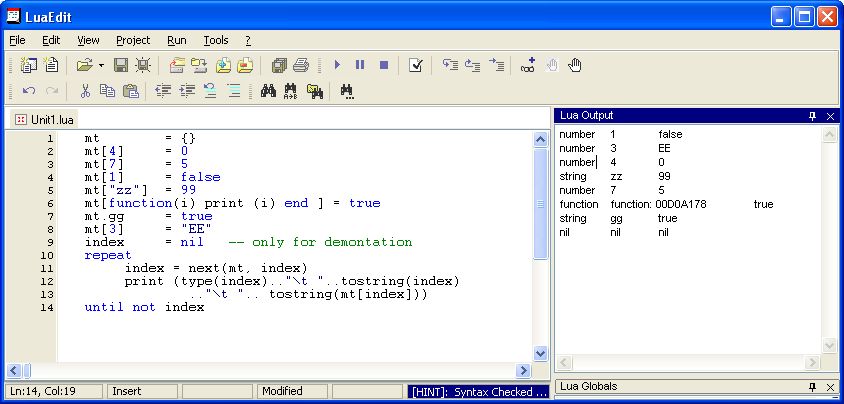This screenshot has width=844, height=404.
Task: Click the Go to Line binoculars dots icon
Action: 347,91
